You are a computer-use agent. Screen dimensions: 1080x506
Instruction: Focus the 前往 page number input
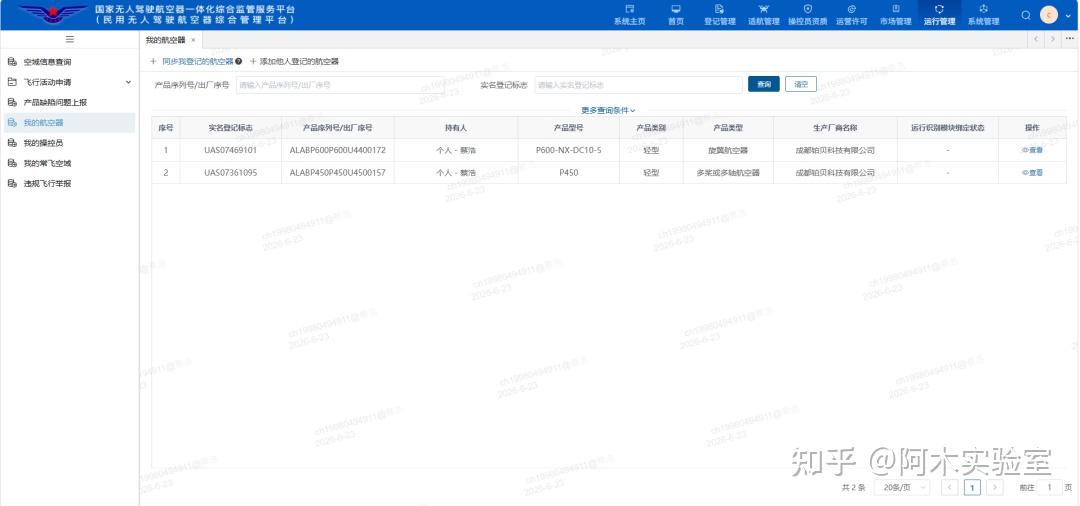click(1049, 487)
